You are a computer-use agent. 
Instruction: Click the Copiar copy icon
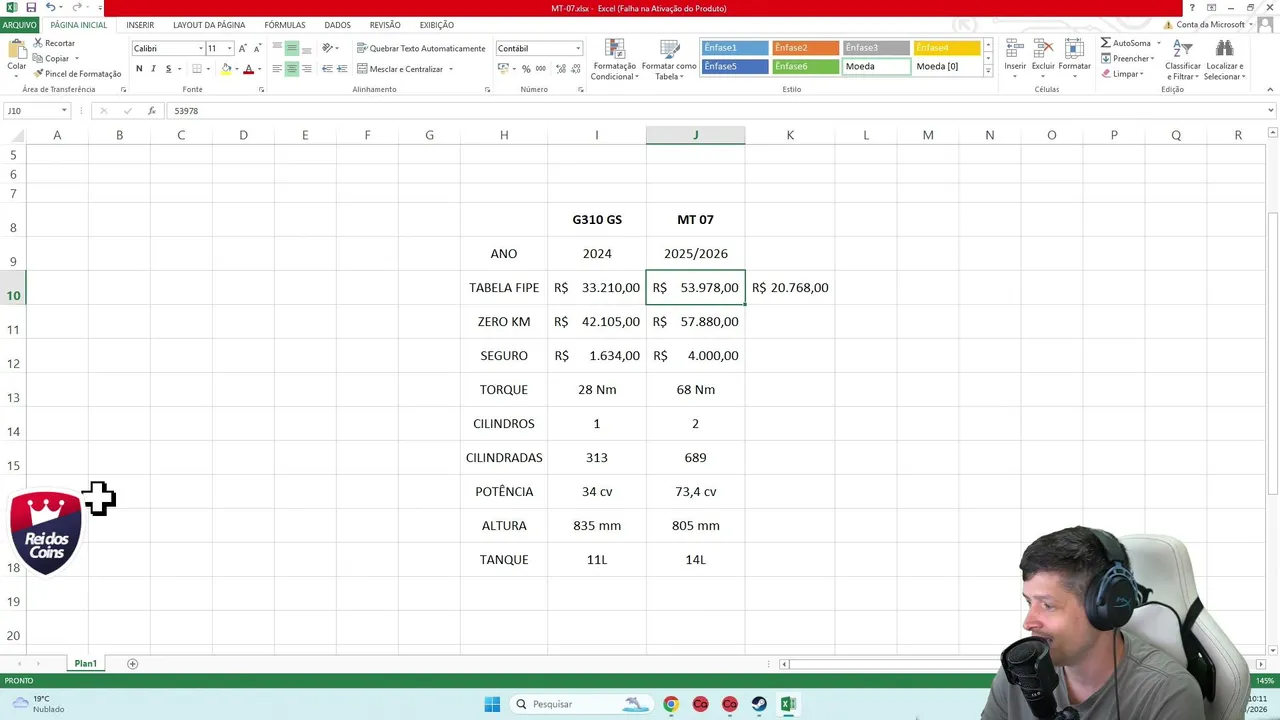(x=38, y=58)
